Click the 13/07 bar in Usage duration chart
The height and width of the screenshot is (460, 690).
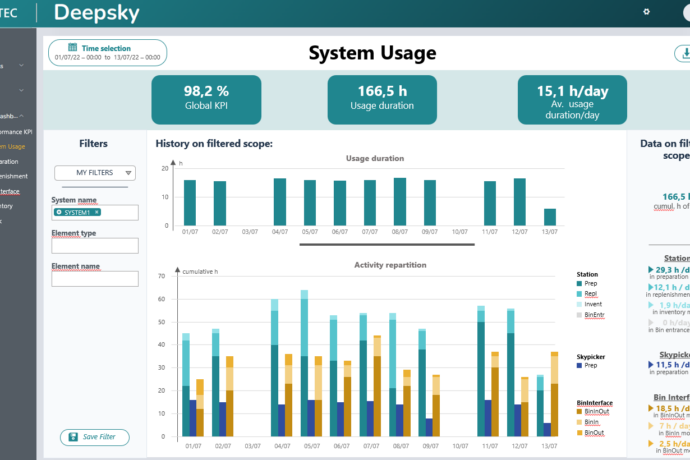(550, 217)
